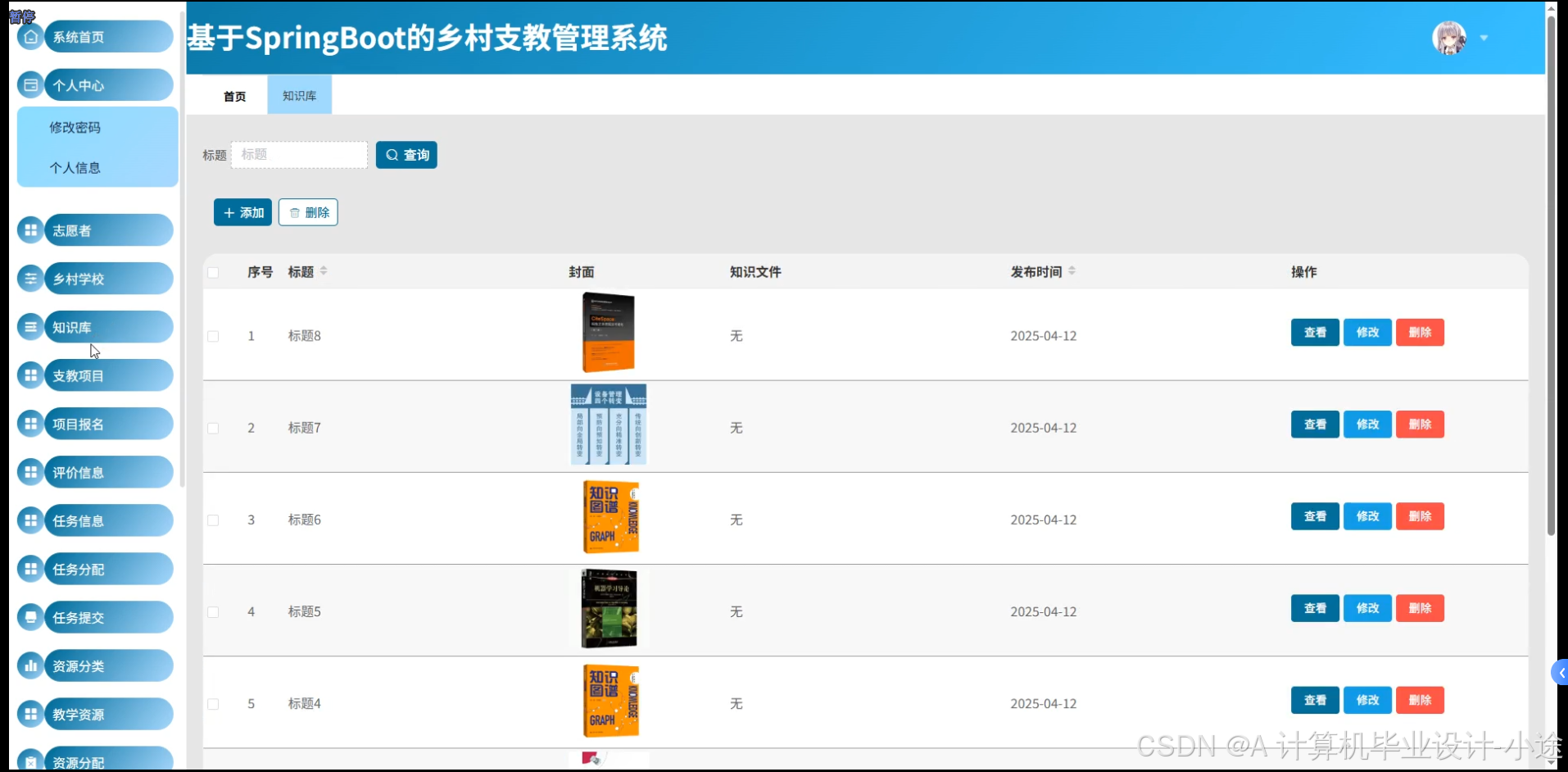Click the list icon beside 知识库

point(30,327)
